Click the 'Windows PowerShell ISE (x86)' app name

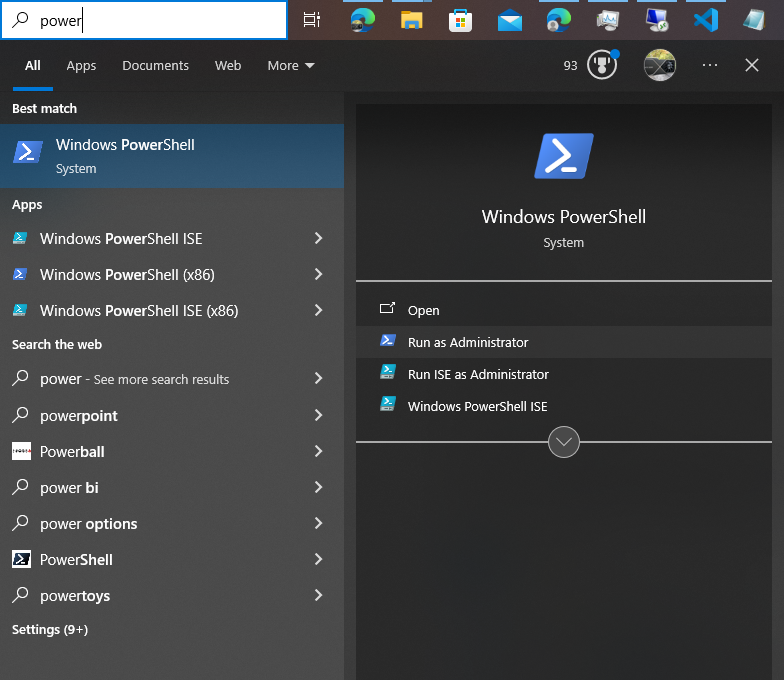[139, 310]
